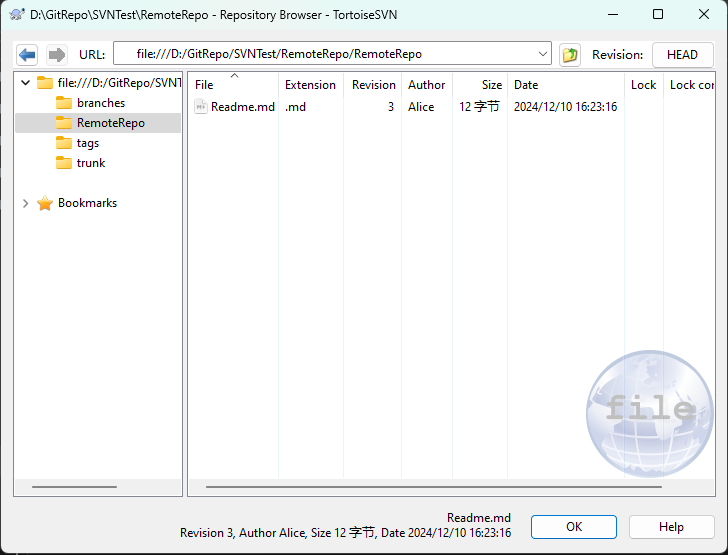Screen dimensions: 728x555
Task: Confirm with the OK button
Action: pyautogui.click(x=574, y=527)
